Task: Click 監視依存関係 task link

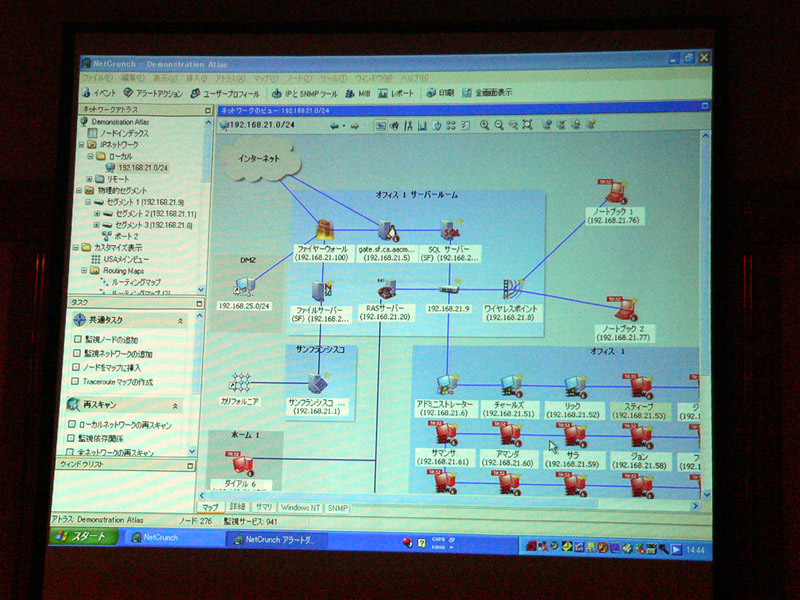Action: coord(101,438)
